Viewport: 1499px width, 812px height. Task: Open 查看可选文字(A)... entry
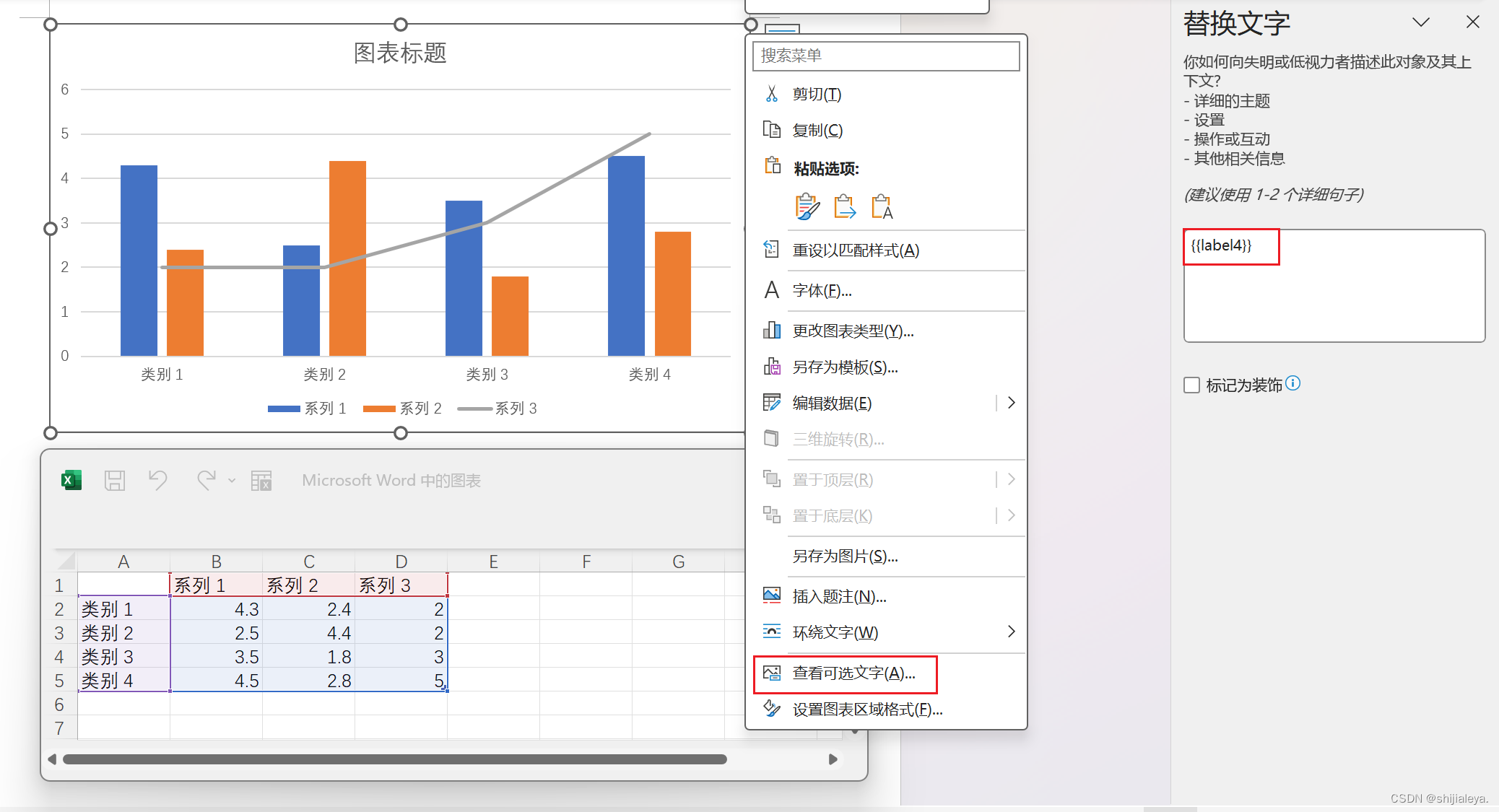pyautogui.click(x=853, y=673)
